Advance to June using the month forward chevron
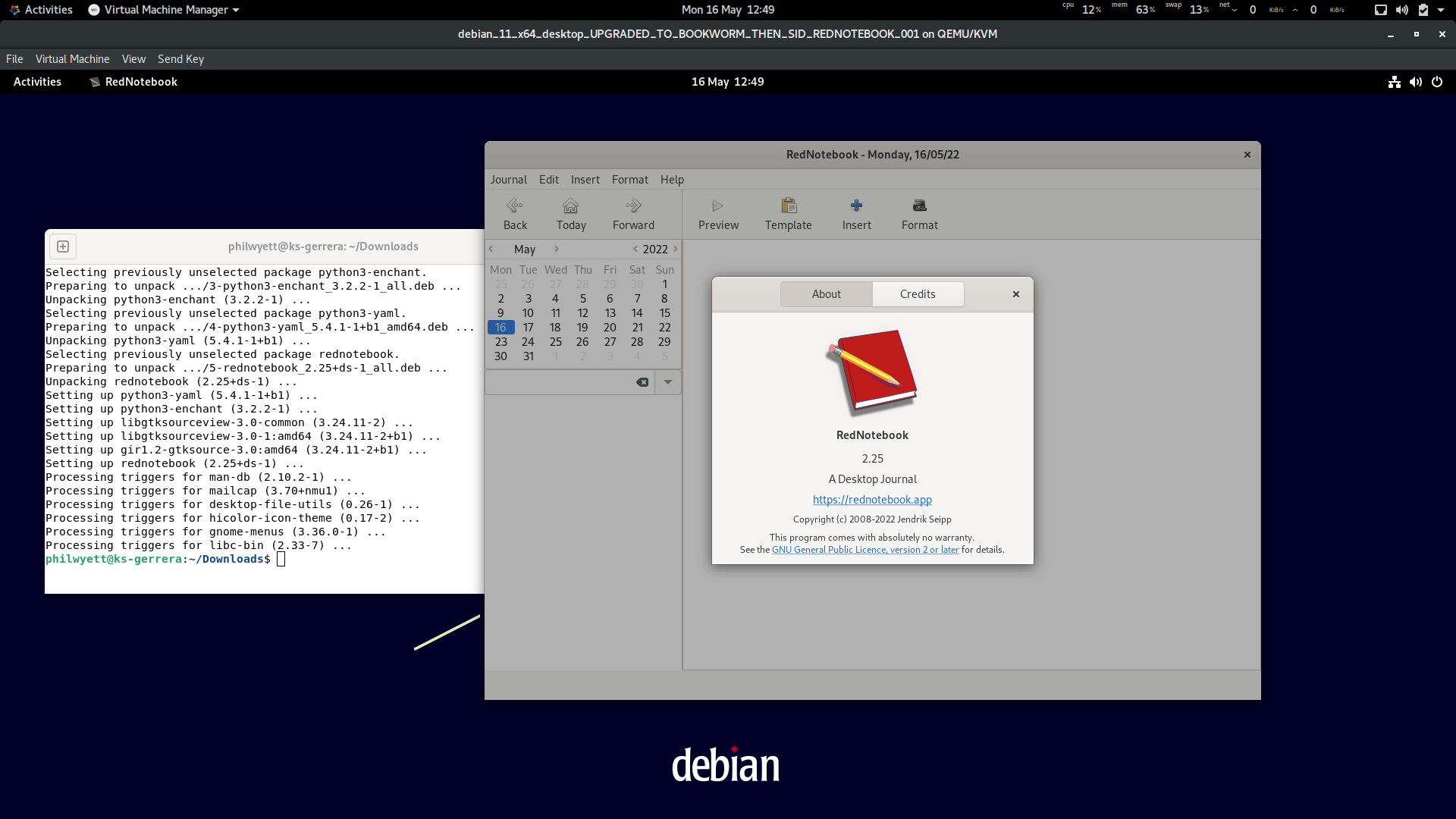 pyautogui.click(x=556, y=249)
